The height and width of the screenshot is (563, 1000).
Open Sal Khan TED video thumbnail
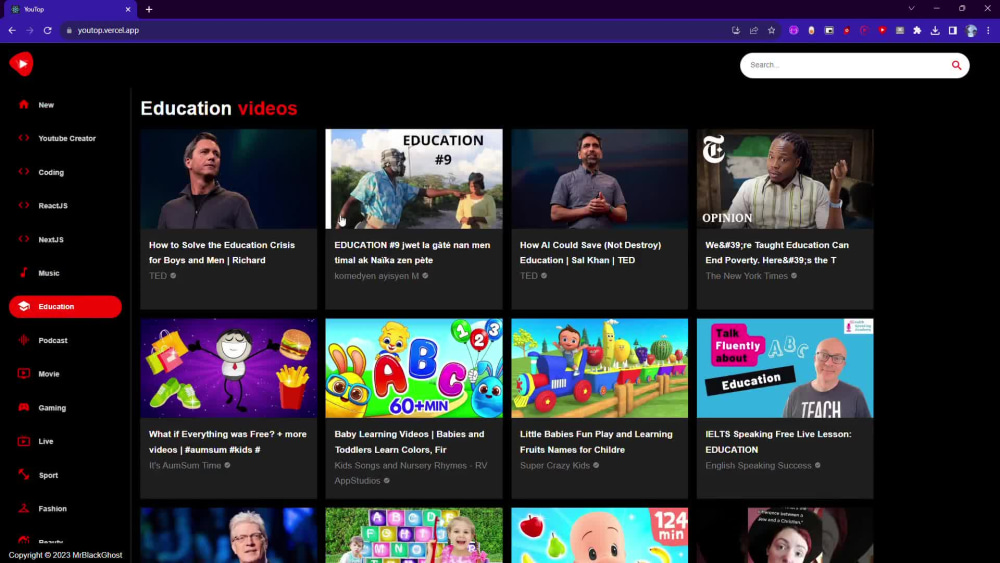pyautogui.click(x=599, y=179)
